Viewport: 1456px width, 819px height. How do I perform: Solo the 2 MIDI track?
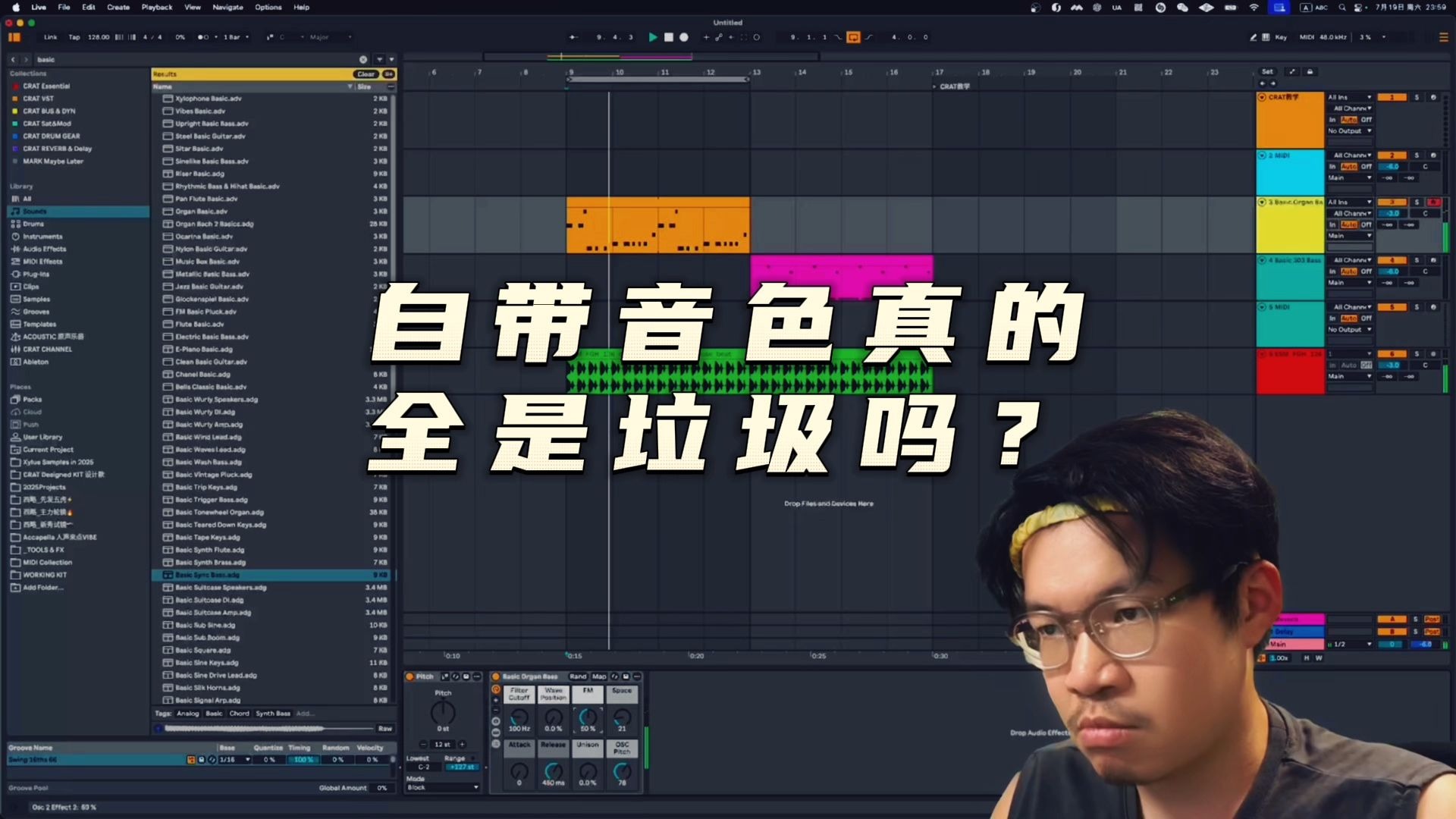pyautogui.click(x=1417, y=155)
